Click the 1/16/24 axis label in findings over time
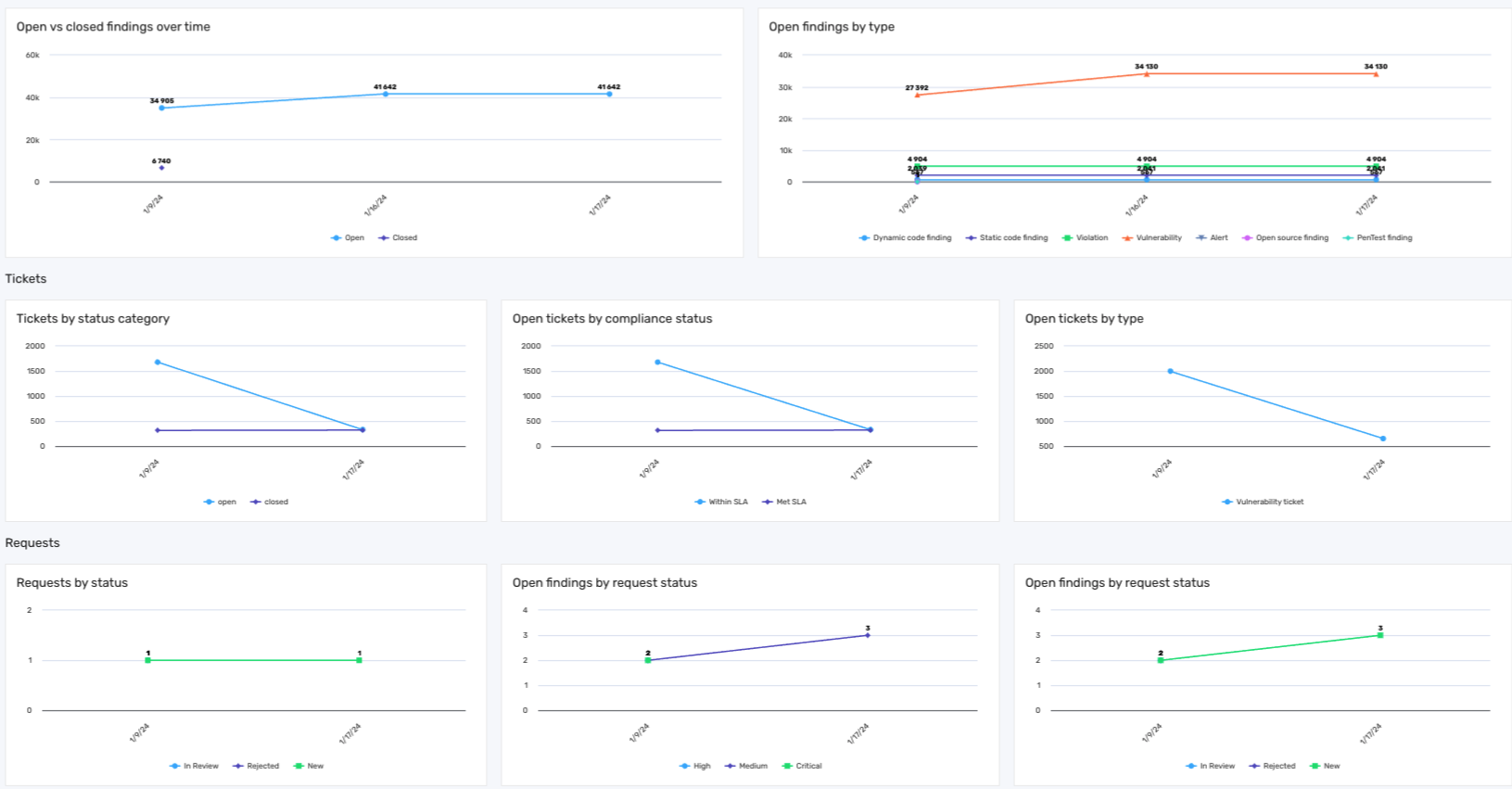1512x789 pixels. tap(375, 206)
